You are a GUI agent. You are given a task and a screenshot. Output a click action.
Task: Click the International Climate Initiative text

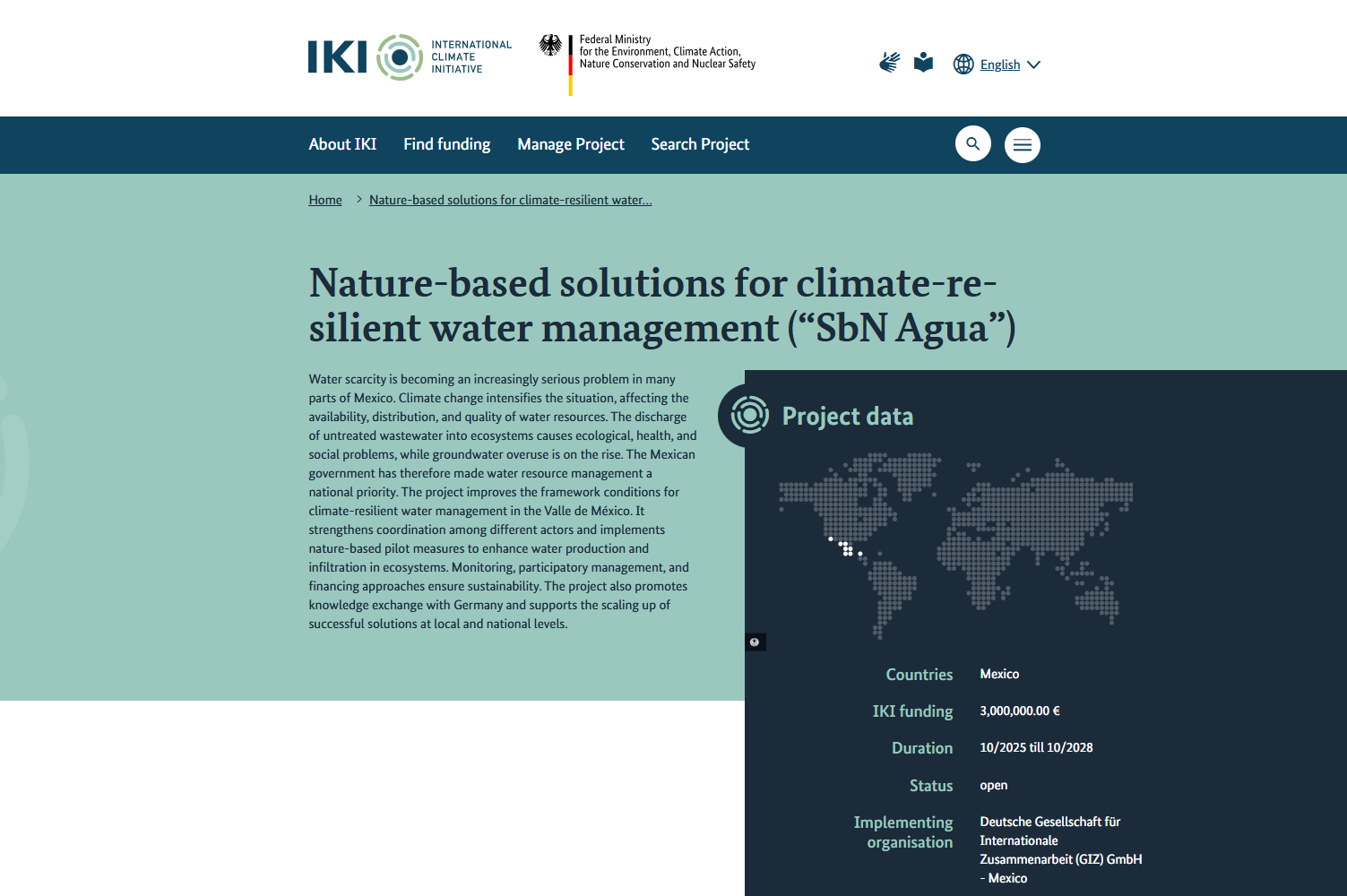click(x=471, y=56)
